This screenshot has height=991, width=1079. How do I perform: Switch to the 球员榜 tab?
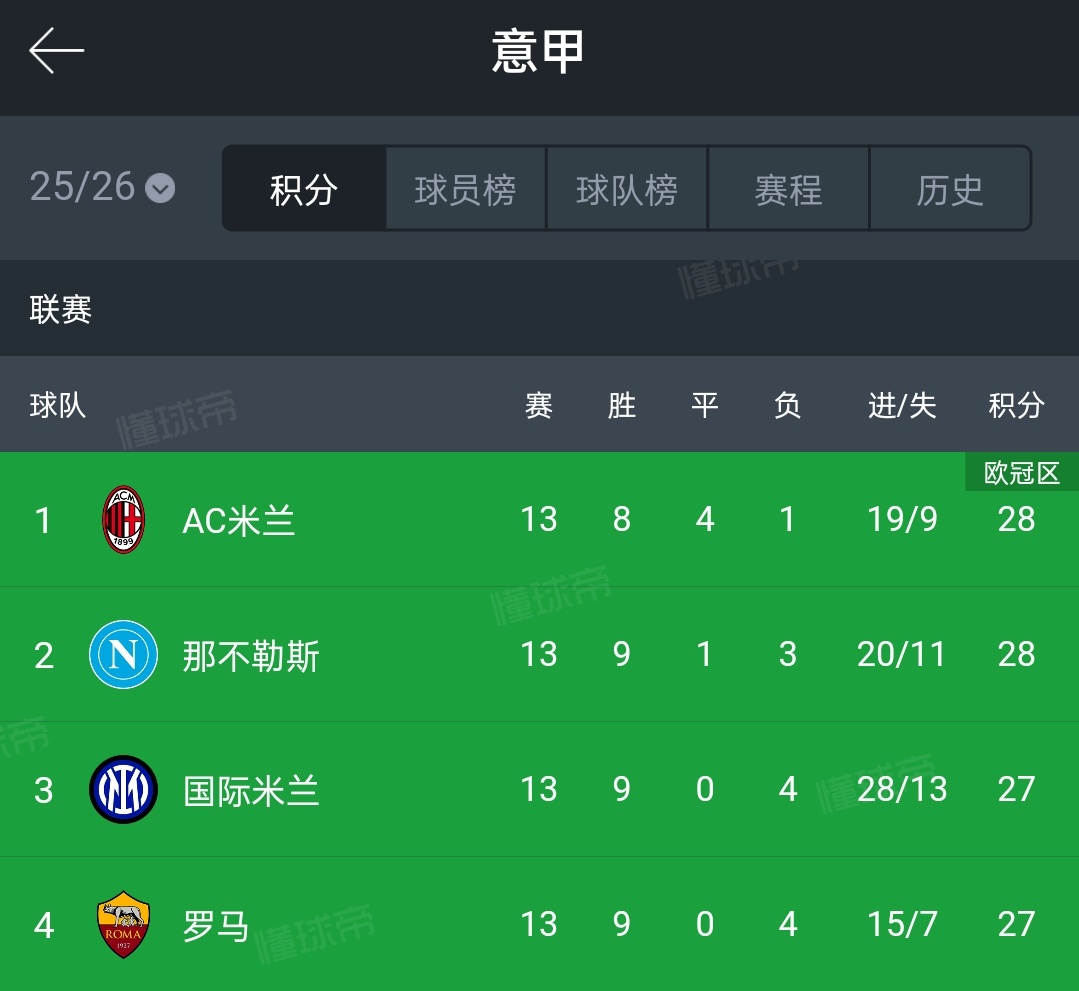point(465,188)
